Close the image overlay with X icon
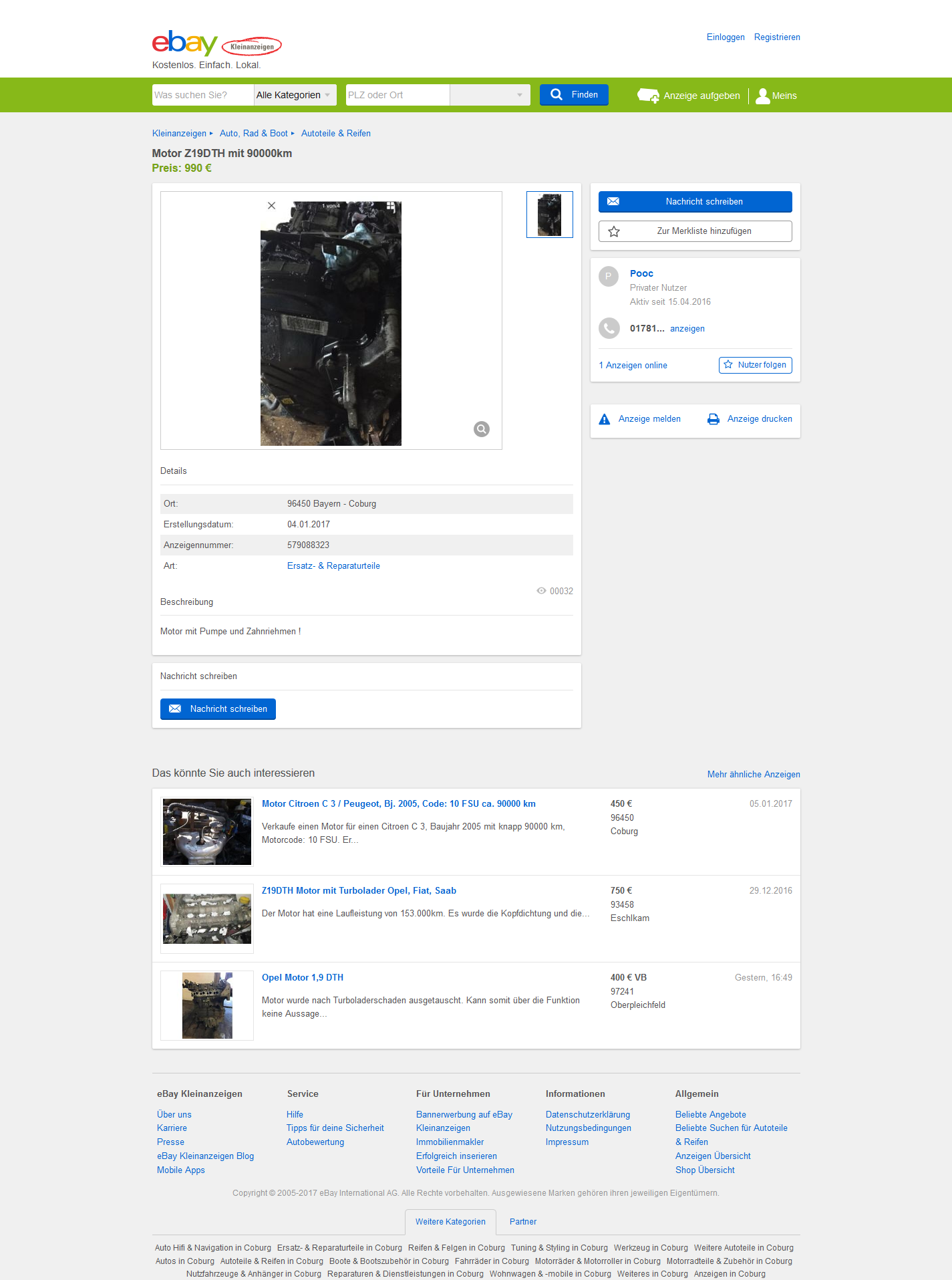This screenshot has width=952, height=1280. tap(272, 206)
